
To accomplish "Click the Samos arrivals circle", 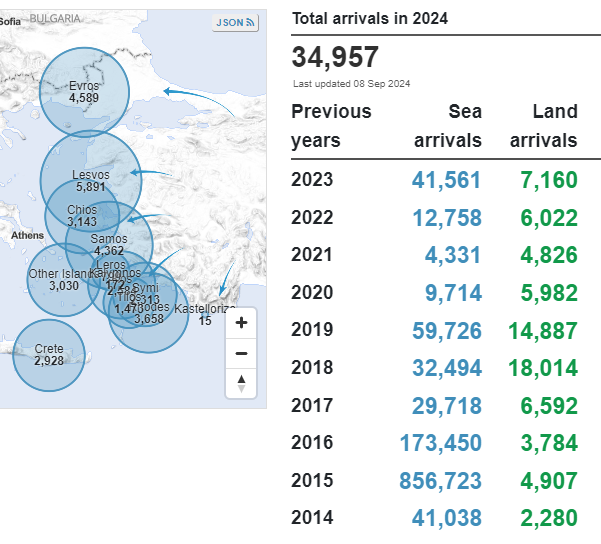I will pos(109,244).
